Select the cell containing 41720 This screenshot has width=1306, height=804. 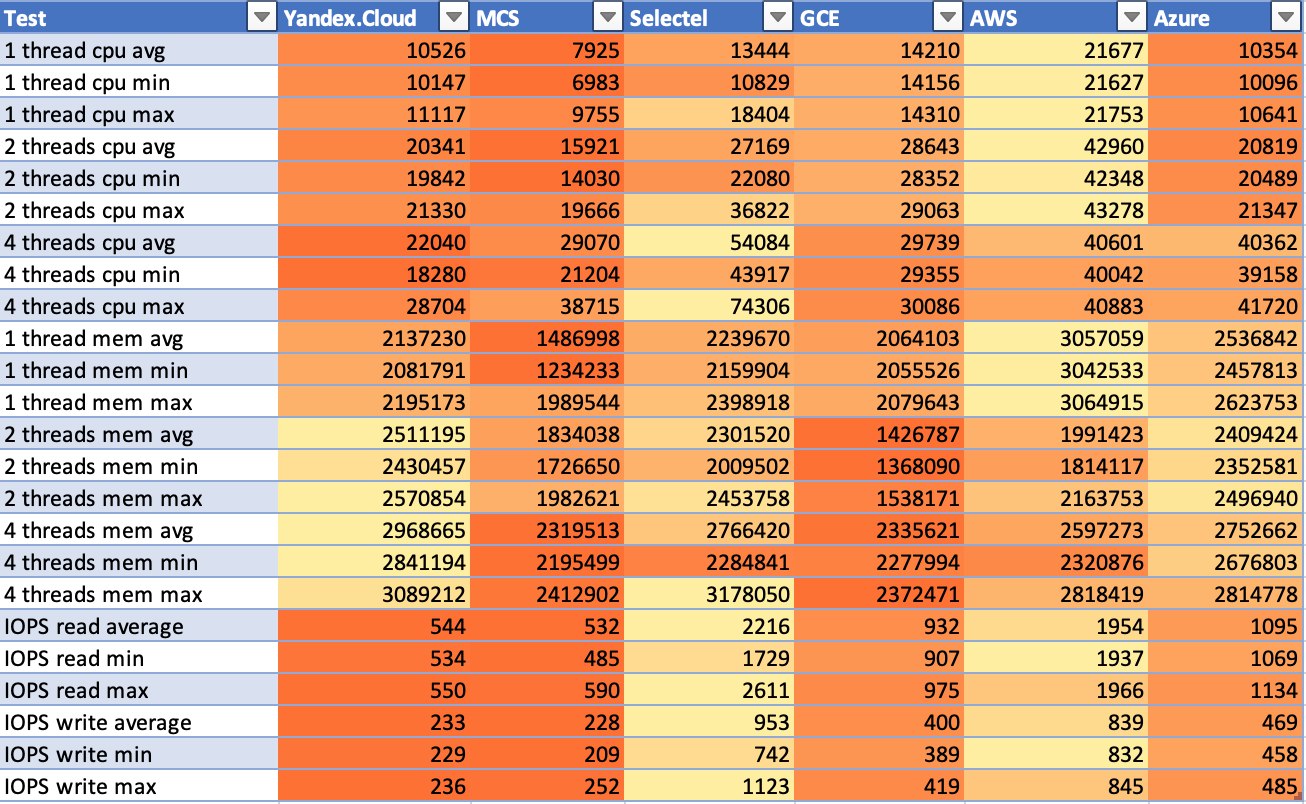point(1227,307)
